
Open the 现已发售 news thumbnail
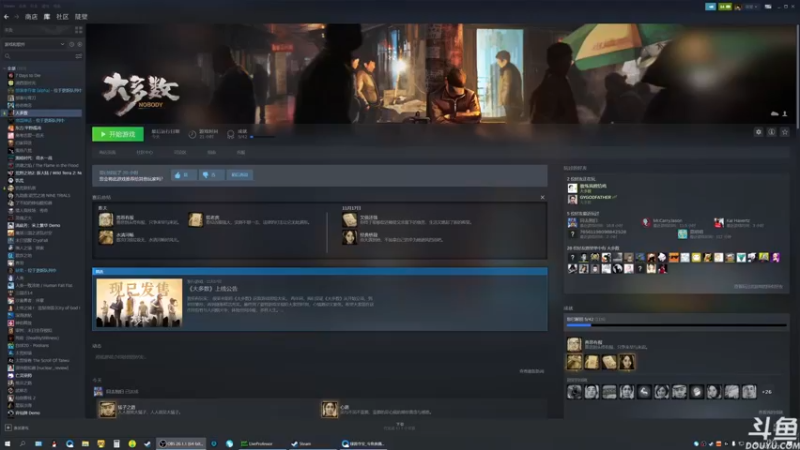click(139, 303)
